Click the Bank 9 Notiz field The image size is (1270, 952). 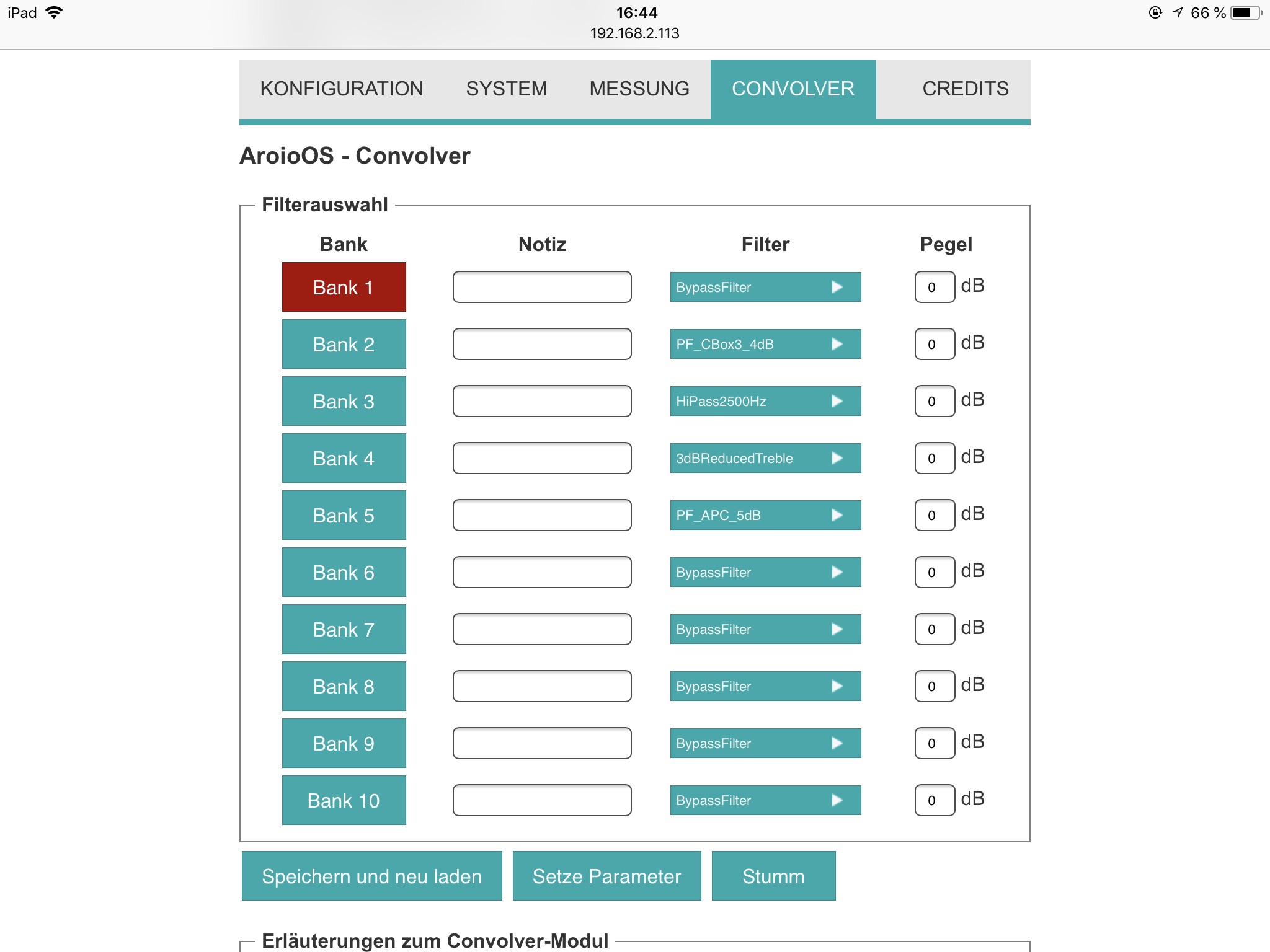(542, 743)
